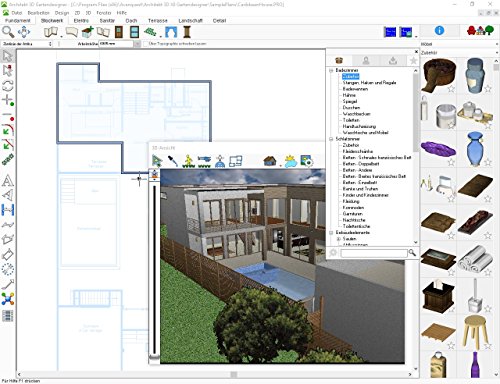500x384 pixels.
Task: Click the catalog search magnifier button
Action: click(x=412, y=253)
